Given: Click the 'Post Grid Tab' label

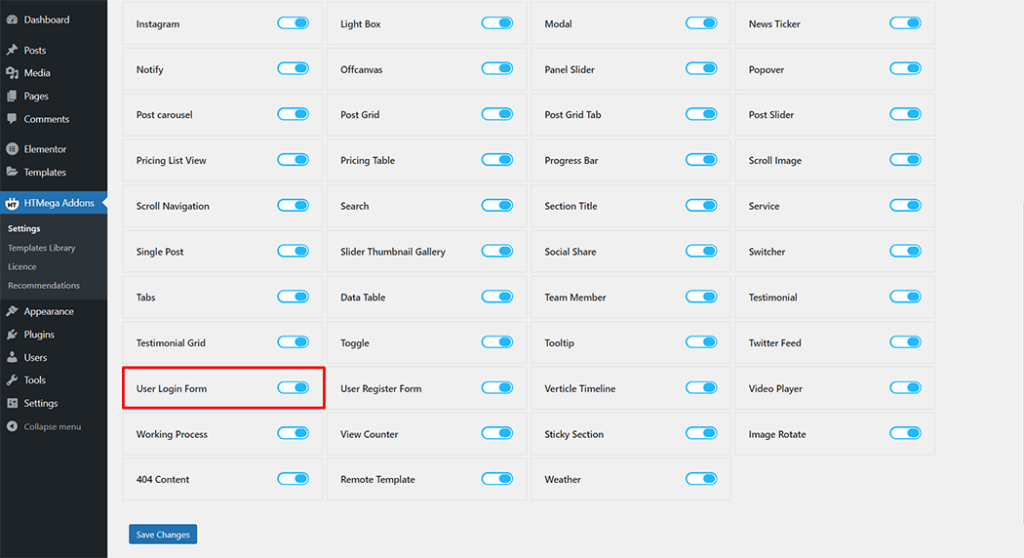Looking at the screenshot, I should click(x=573, y=114).
